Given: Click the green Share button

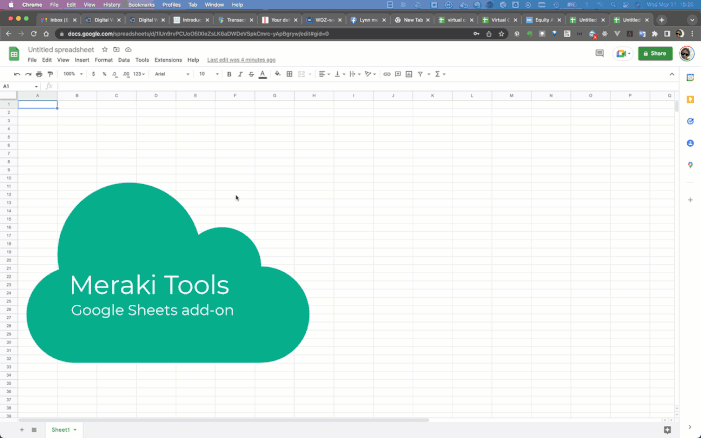Looking at the screenshot, I should point(655,53).
